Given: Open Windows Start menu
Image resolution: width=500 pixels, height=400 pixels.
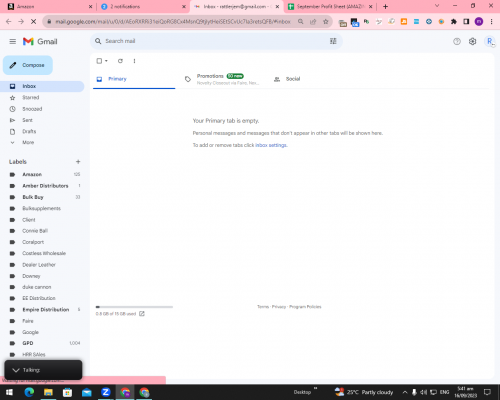Looking at the screenshot, I should (x=9, y=392).
